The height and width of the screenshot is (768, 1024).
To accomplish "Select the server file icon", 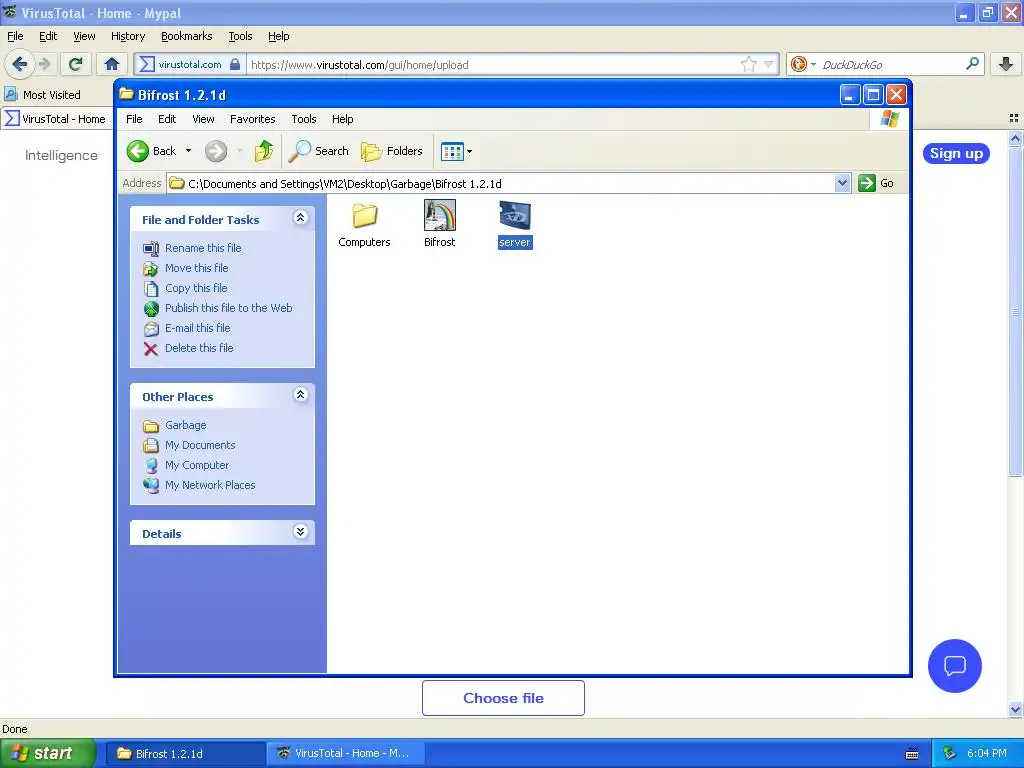I will [515, 224].
